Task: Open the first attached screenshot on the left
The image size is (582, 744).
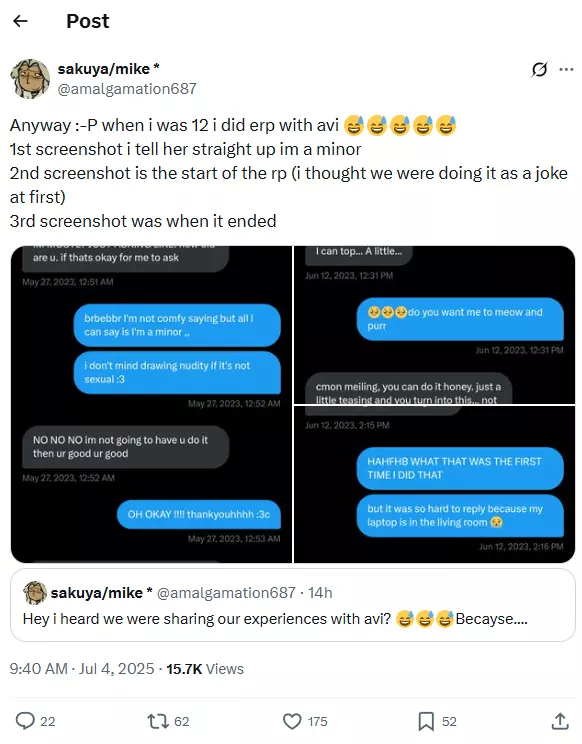Action: 151,404
